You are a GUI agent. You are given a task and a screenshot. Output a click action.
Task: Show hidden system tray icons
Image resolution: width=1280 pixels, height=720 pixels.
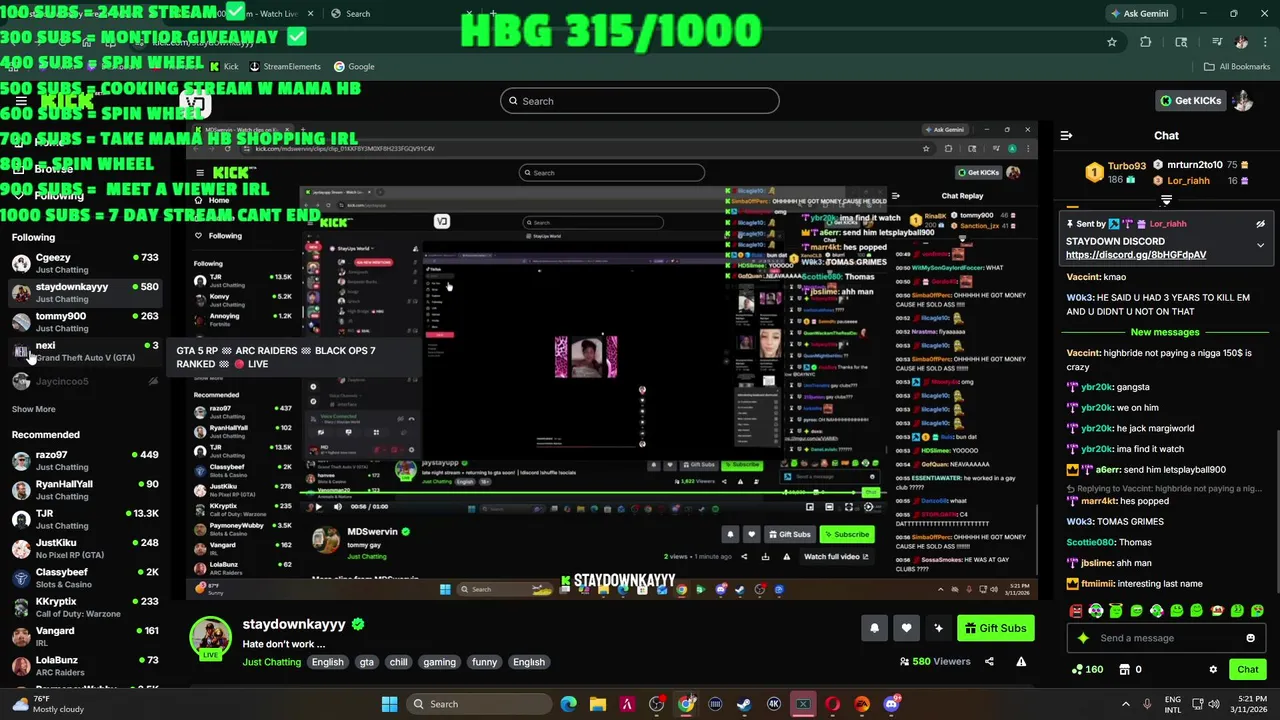pyautogui.click(x=1125, y=704)
